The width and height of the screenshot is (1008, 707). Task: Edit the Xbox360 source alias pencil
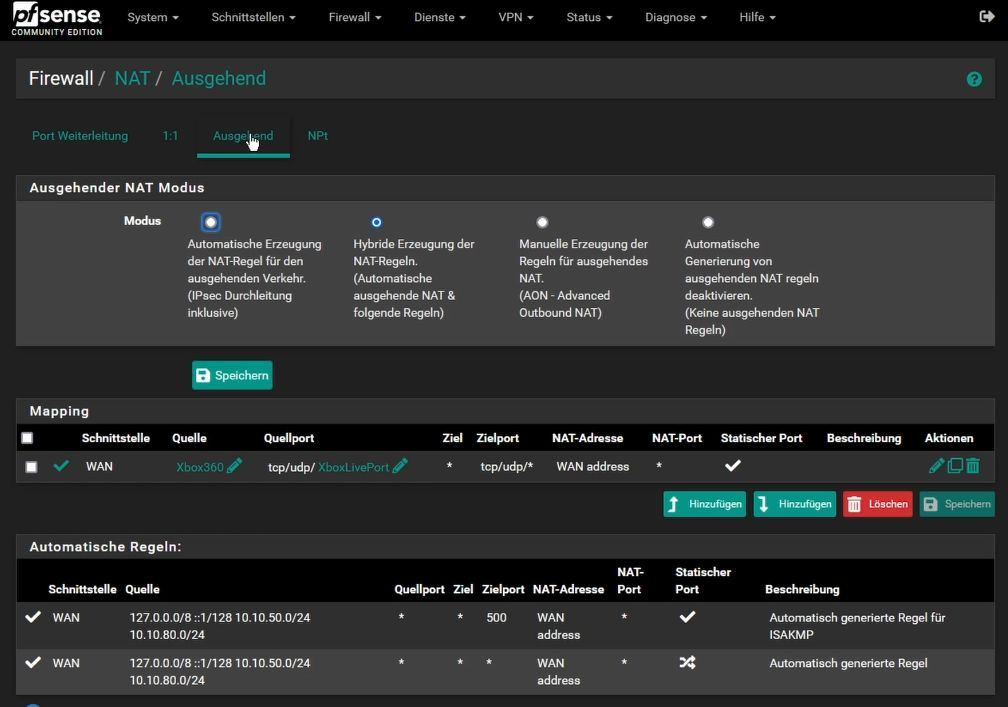[x=235, y=466]
